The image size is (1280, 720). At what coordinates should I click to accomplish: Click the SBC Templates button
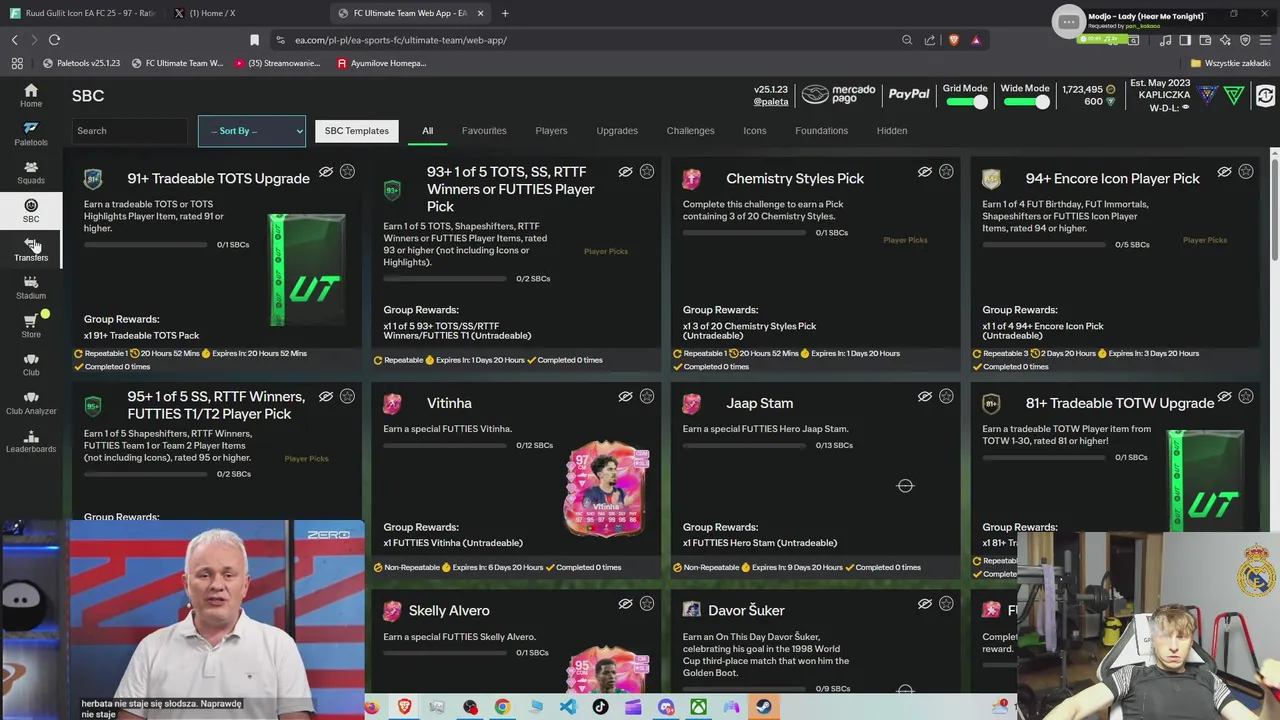356,131
